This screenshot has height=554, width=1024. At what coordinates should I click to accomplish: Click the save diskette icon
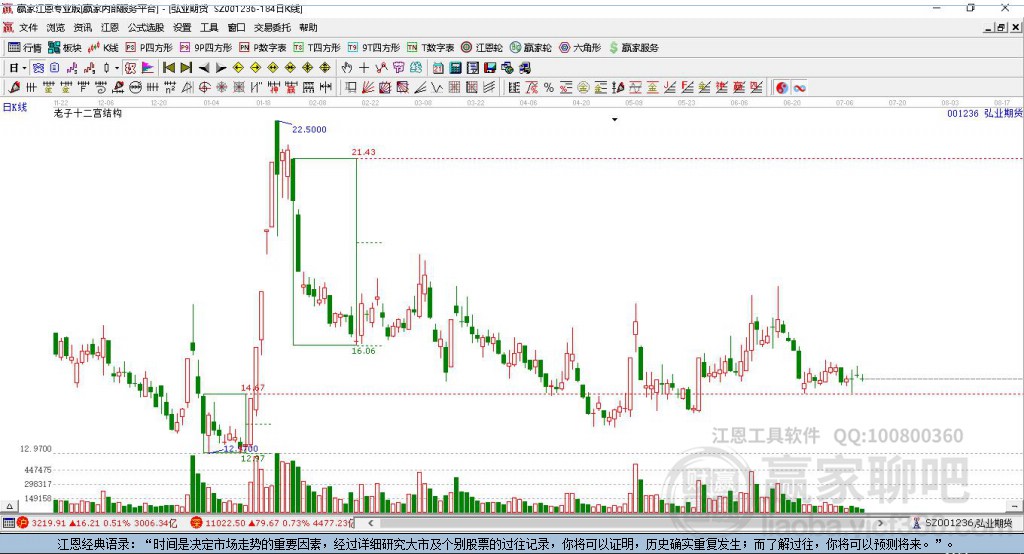[x=490, y=68]
